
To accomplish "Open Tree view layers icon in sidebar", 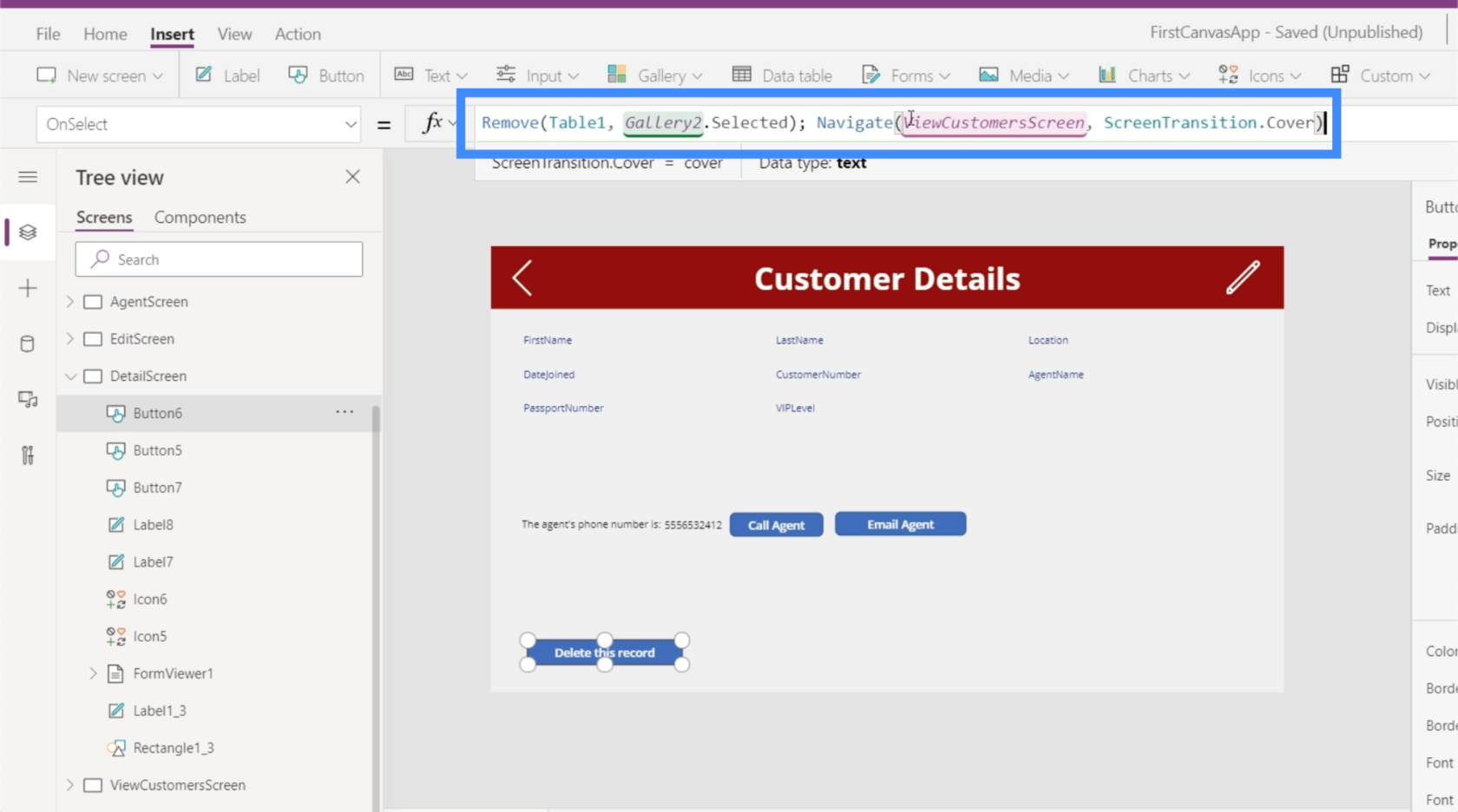I will point(28,232).
